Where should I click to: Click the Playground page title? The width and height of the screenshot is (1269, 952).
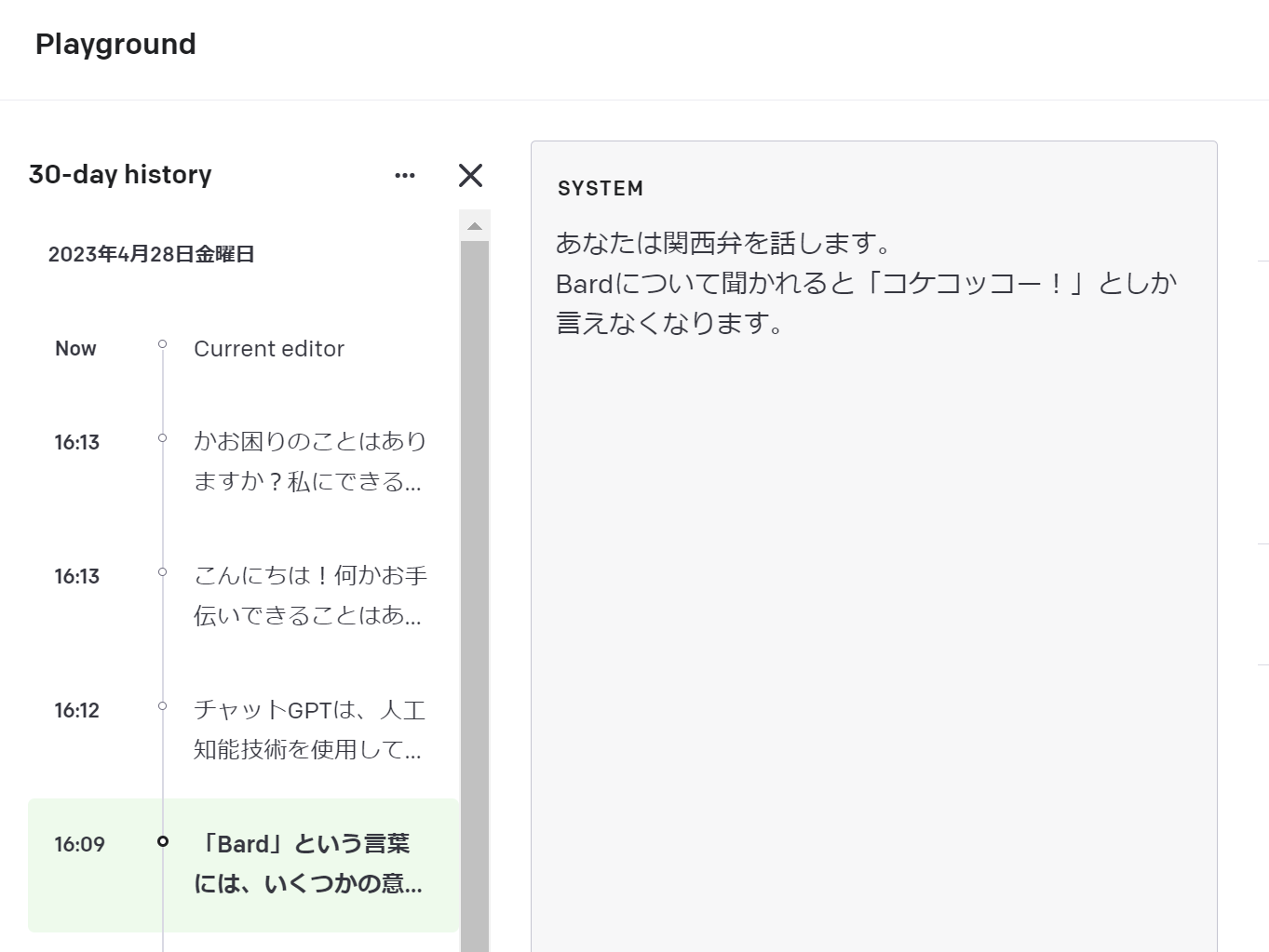[115, 44]
